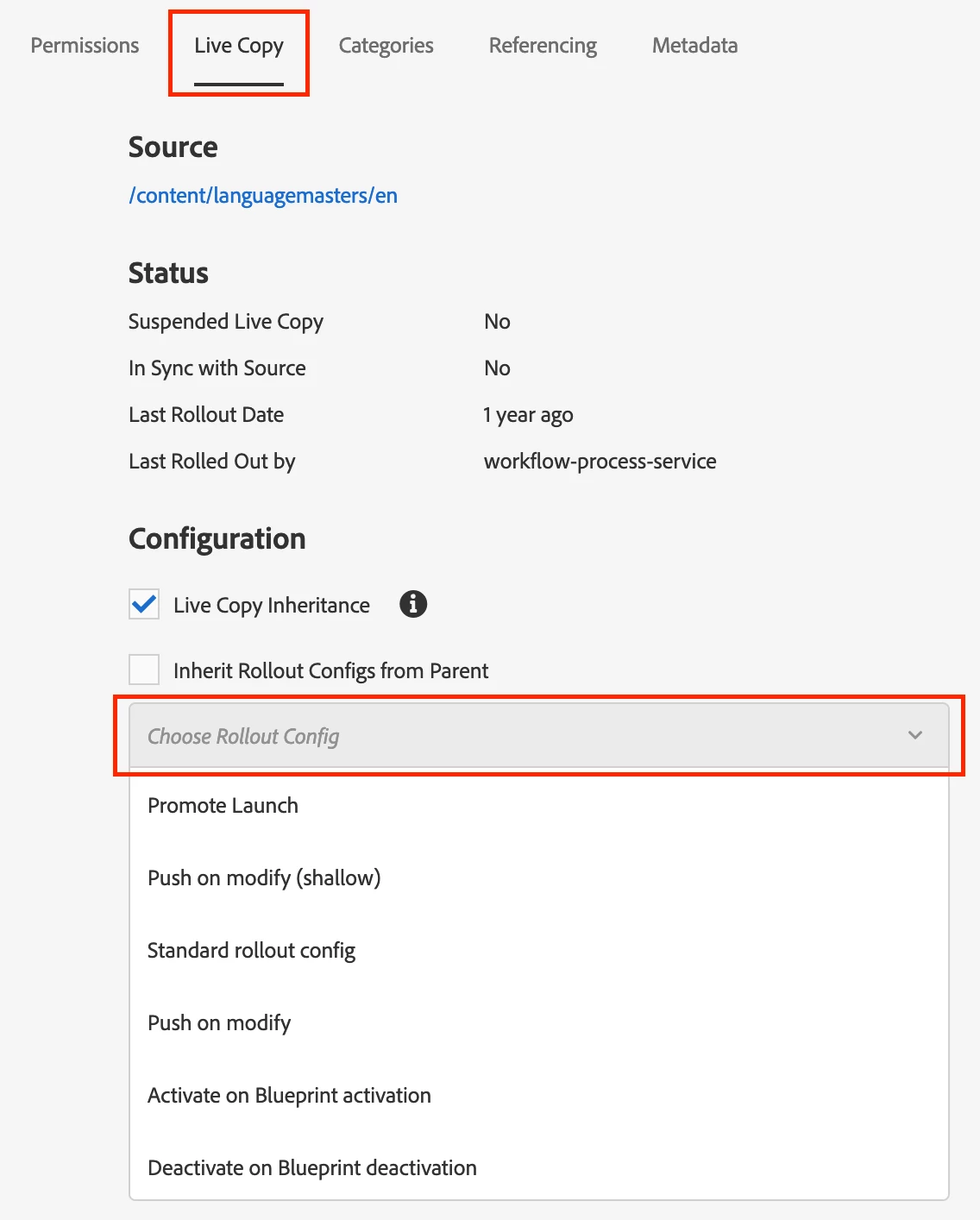This screenshot has width=980, height=1220.
Task: Click the workflow-process-service user text
Action: [600, 462]
